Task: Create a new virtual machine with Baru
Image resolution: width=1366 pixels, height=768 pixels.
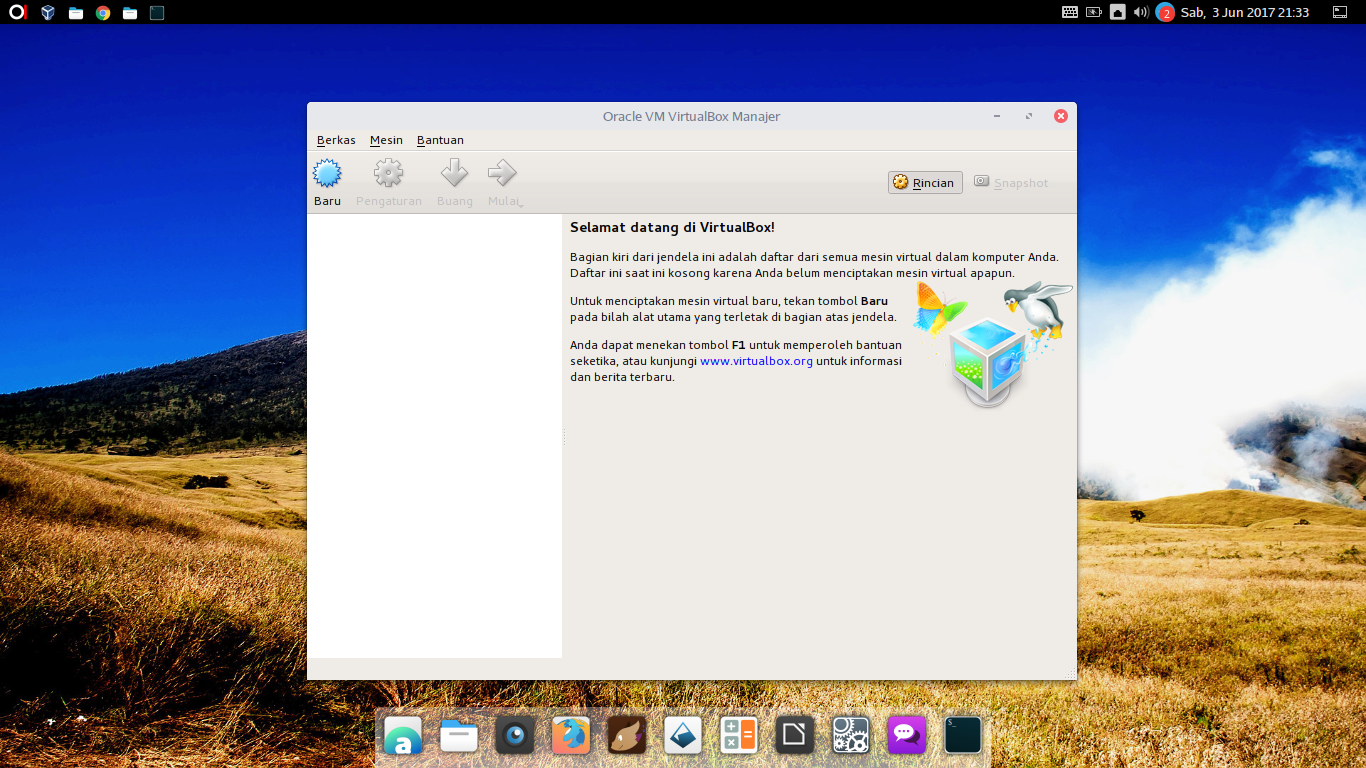Action: 327,183
